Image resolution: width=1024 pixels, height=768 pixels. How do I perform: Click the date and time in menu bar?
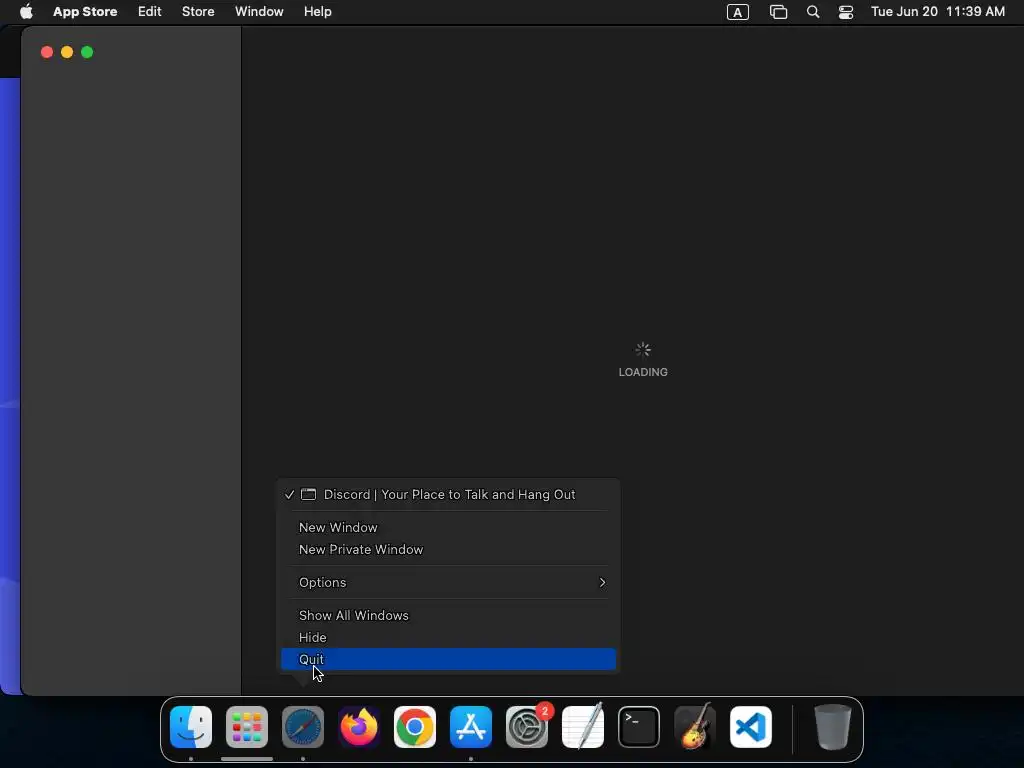(x=938, y=12)
